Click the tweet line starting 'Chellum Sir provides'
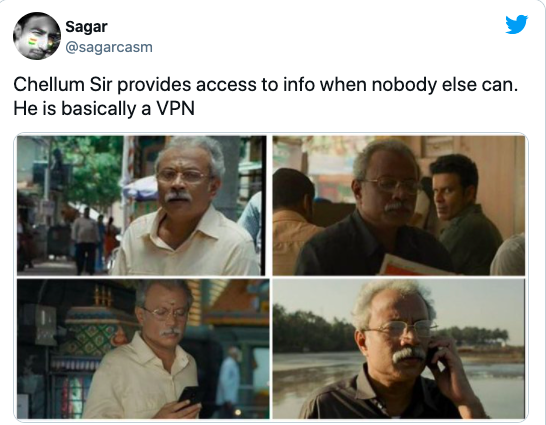The image size is (546, 425). (266, 85)
